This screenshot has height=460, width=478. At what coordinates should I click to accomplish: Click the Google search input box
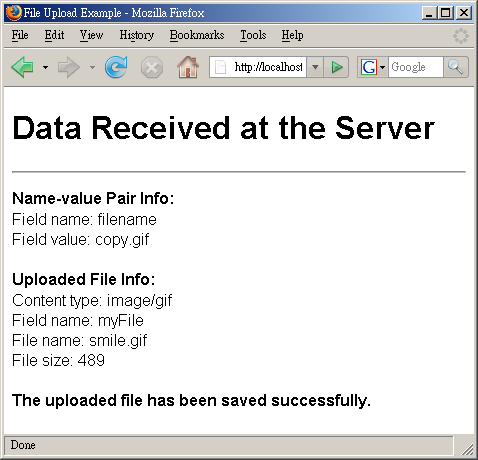[416, 67]
